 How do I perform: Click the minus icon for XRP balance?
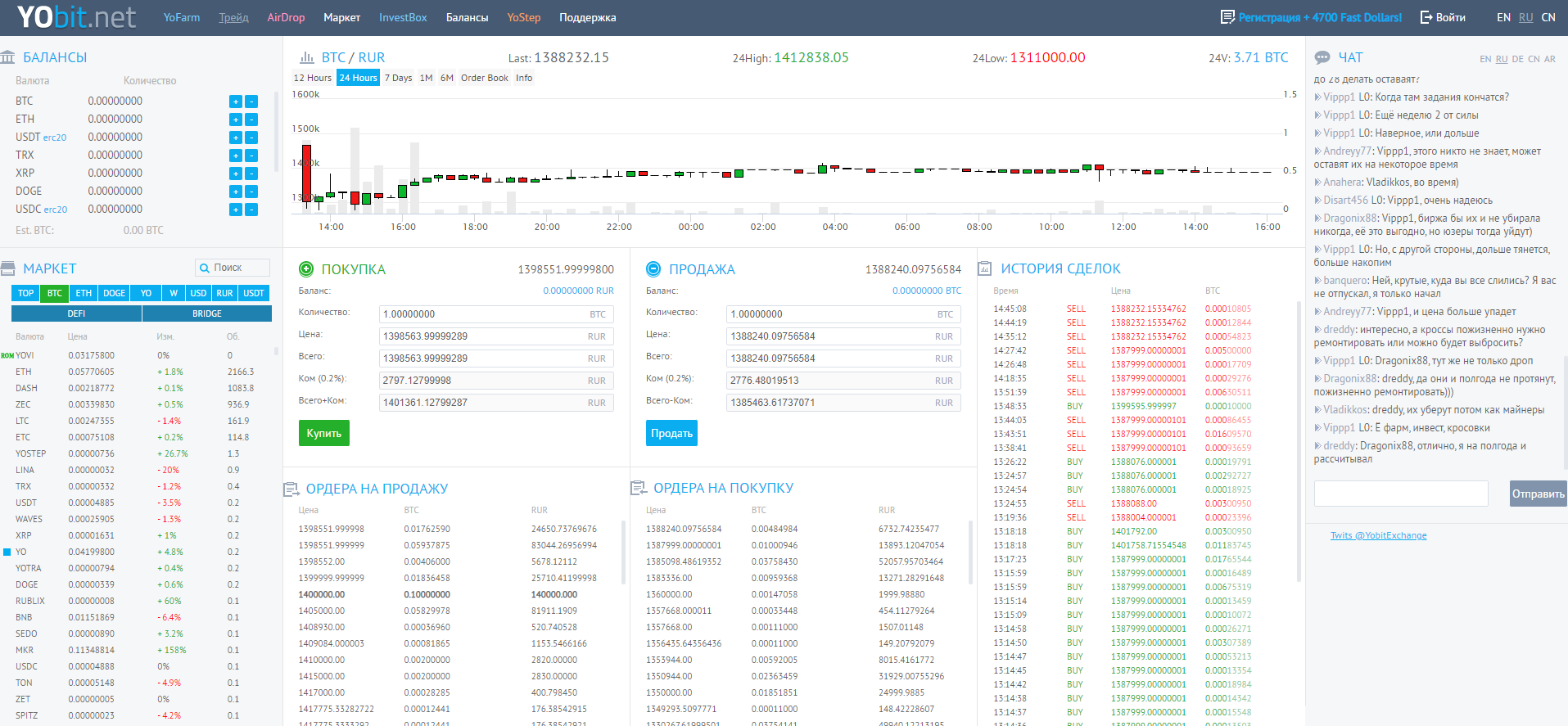point(251,174)
